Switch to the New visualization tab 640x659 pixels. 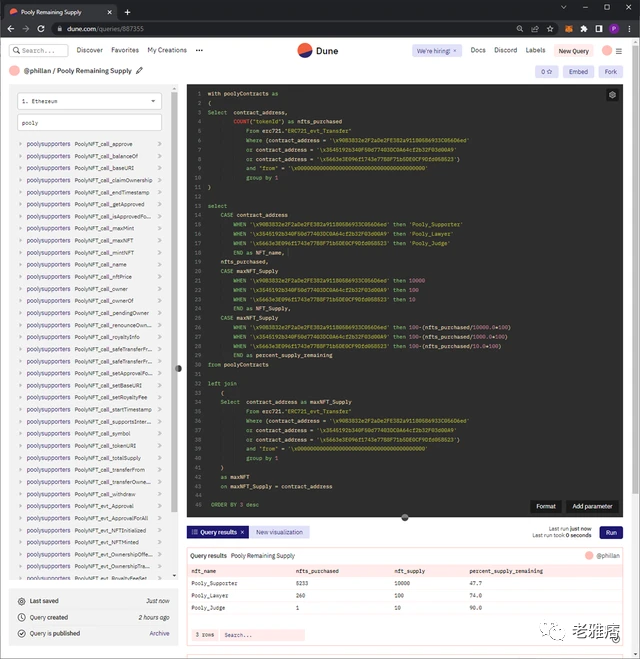click(279, 532)
